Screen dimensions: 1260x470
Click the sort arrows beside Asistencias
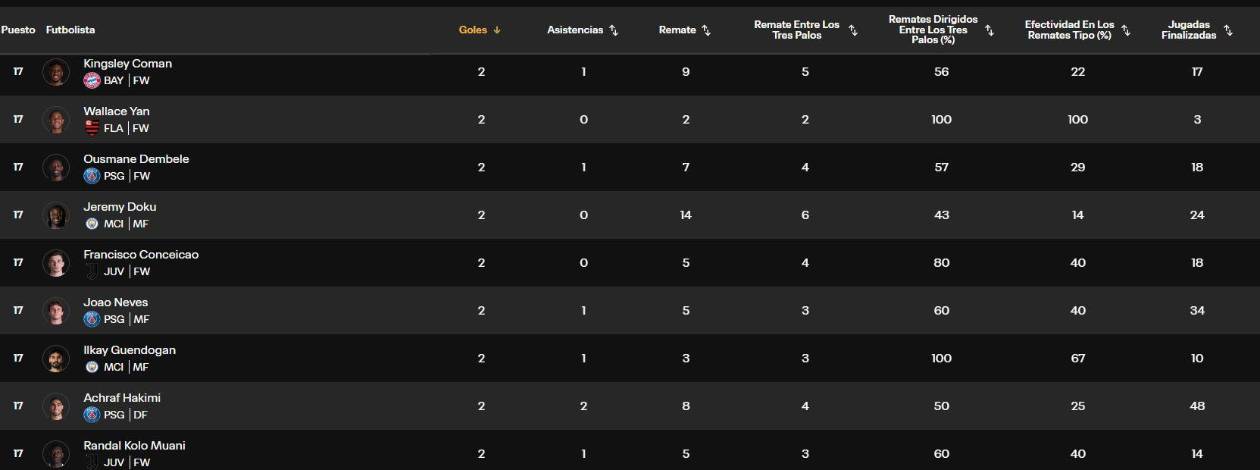coord(614,30)
